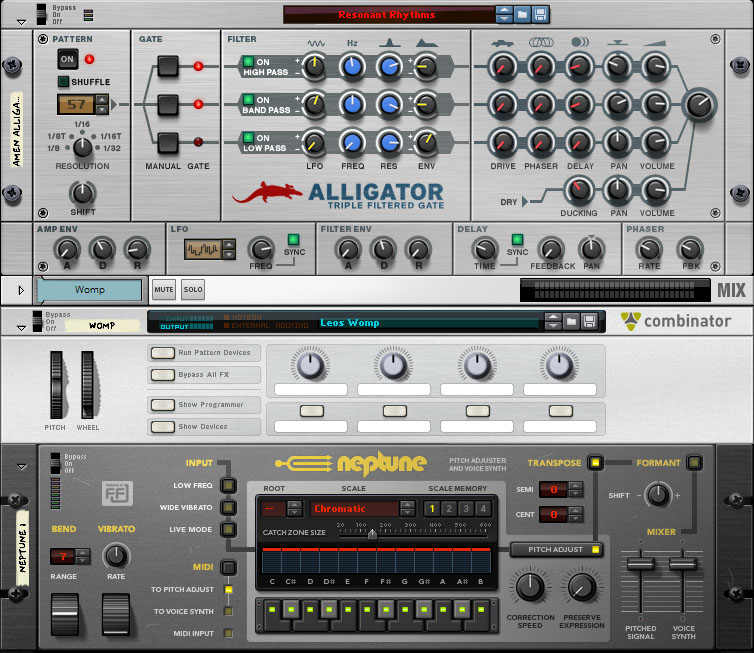Click patch up/down arrows on Alligator
Image resolution: width=754 pixels, height=653 pixels.
point(504,14)
